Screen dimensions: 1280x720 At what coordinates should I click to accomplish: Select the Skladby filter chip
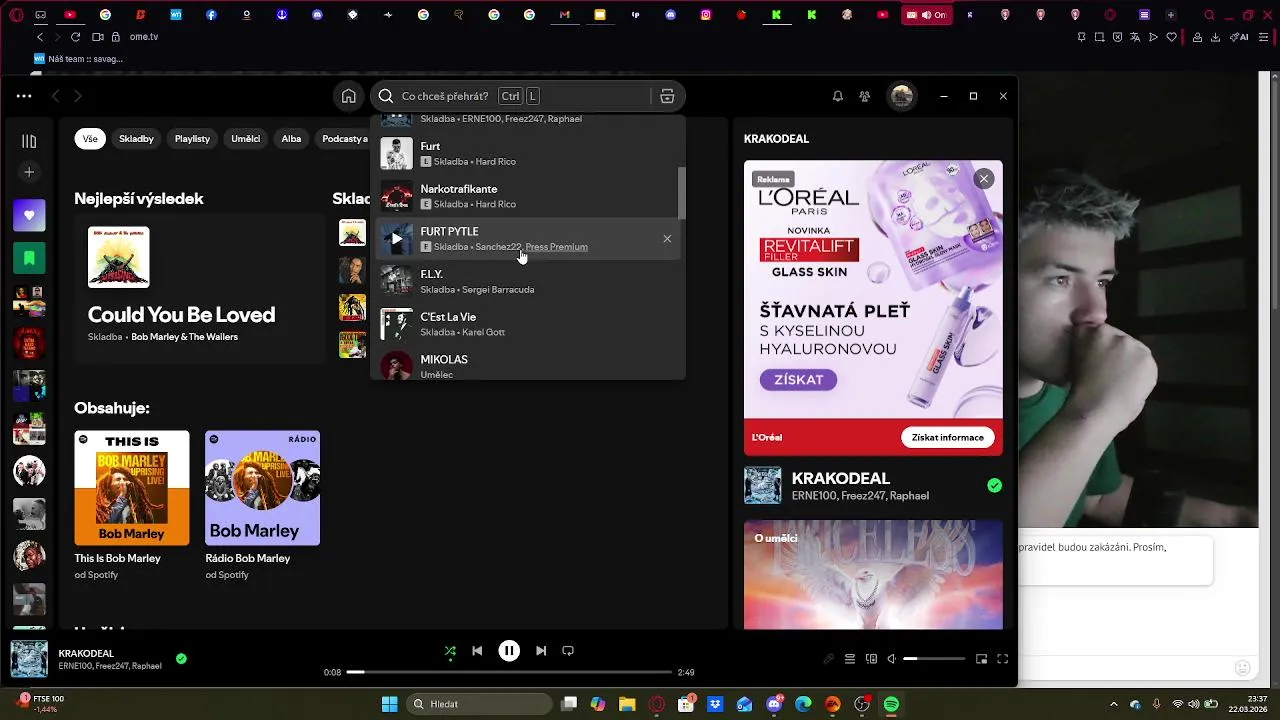point(136,139)
